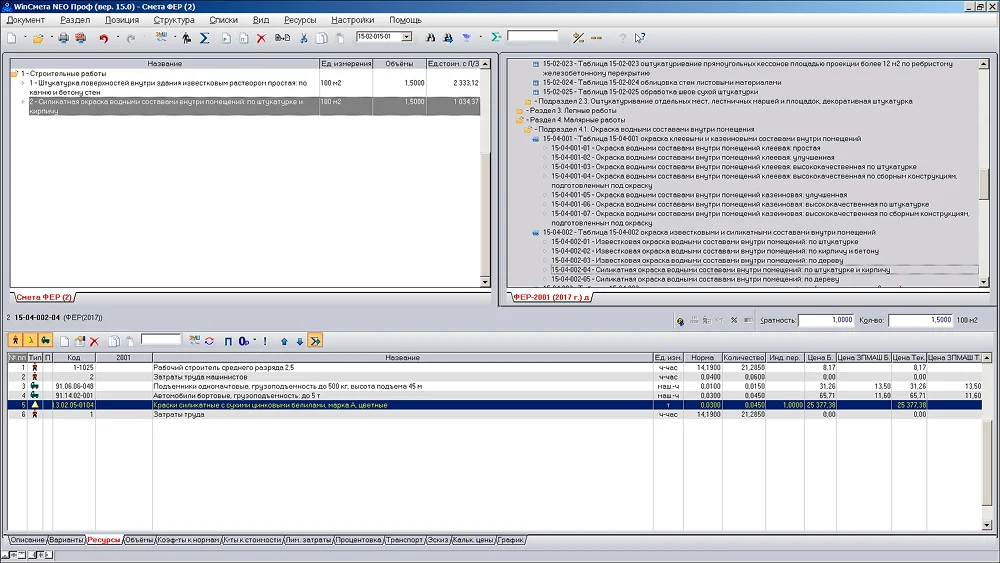Viewport: 1000px width, 563px height.
Task: Click the exclamation mark icon
Action: click(265, 341)
